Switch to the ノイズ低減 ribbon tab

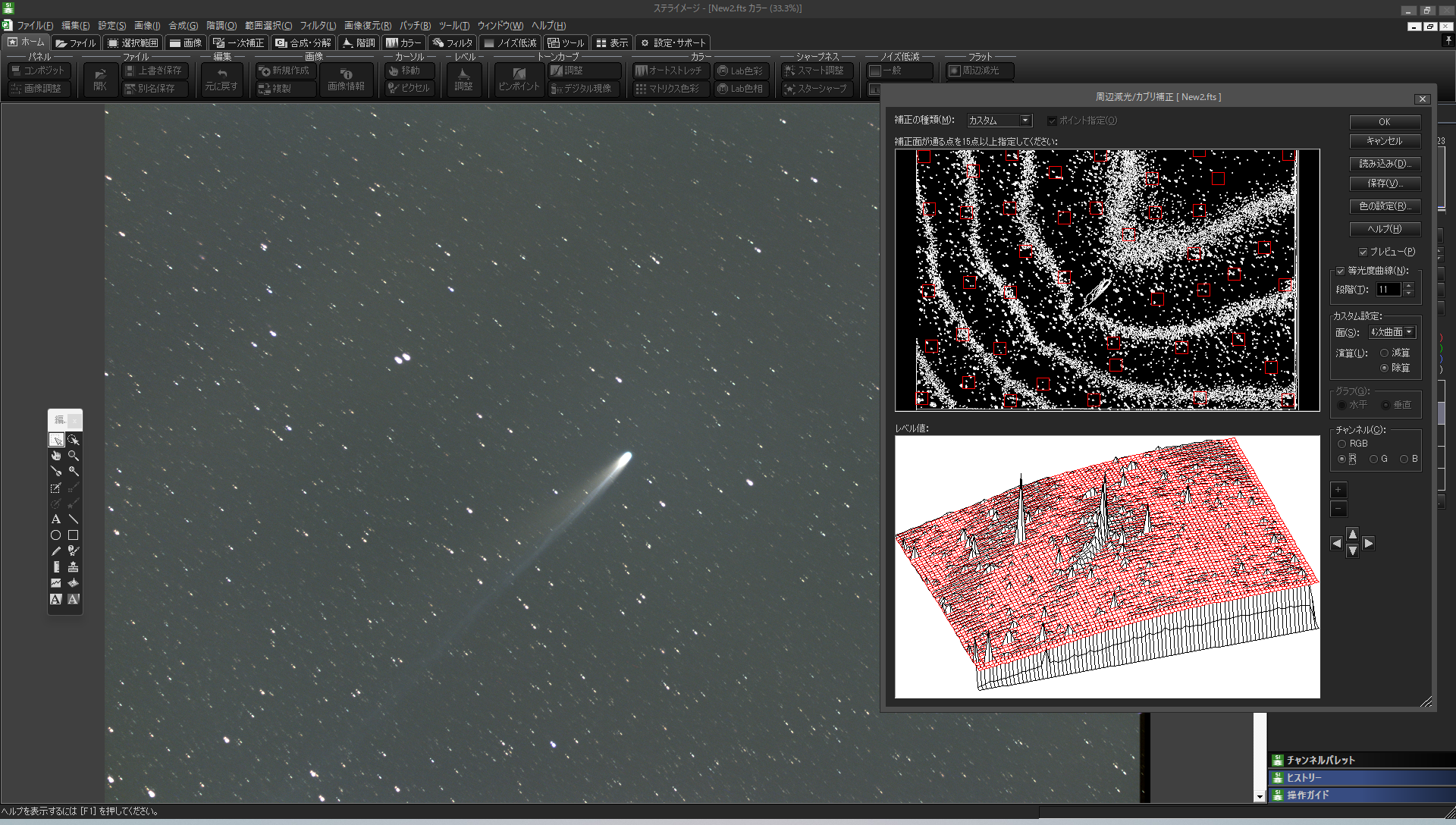pos(510,42)
